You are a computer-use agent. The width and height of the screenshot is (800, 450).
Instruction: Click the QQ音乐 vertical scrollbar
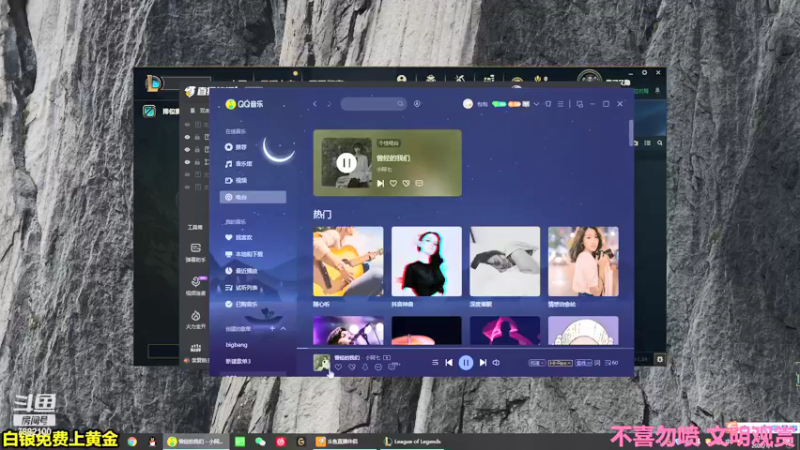click(x=631, y=133)
